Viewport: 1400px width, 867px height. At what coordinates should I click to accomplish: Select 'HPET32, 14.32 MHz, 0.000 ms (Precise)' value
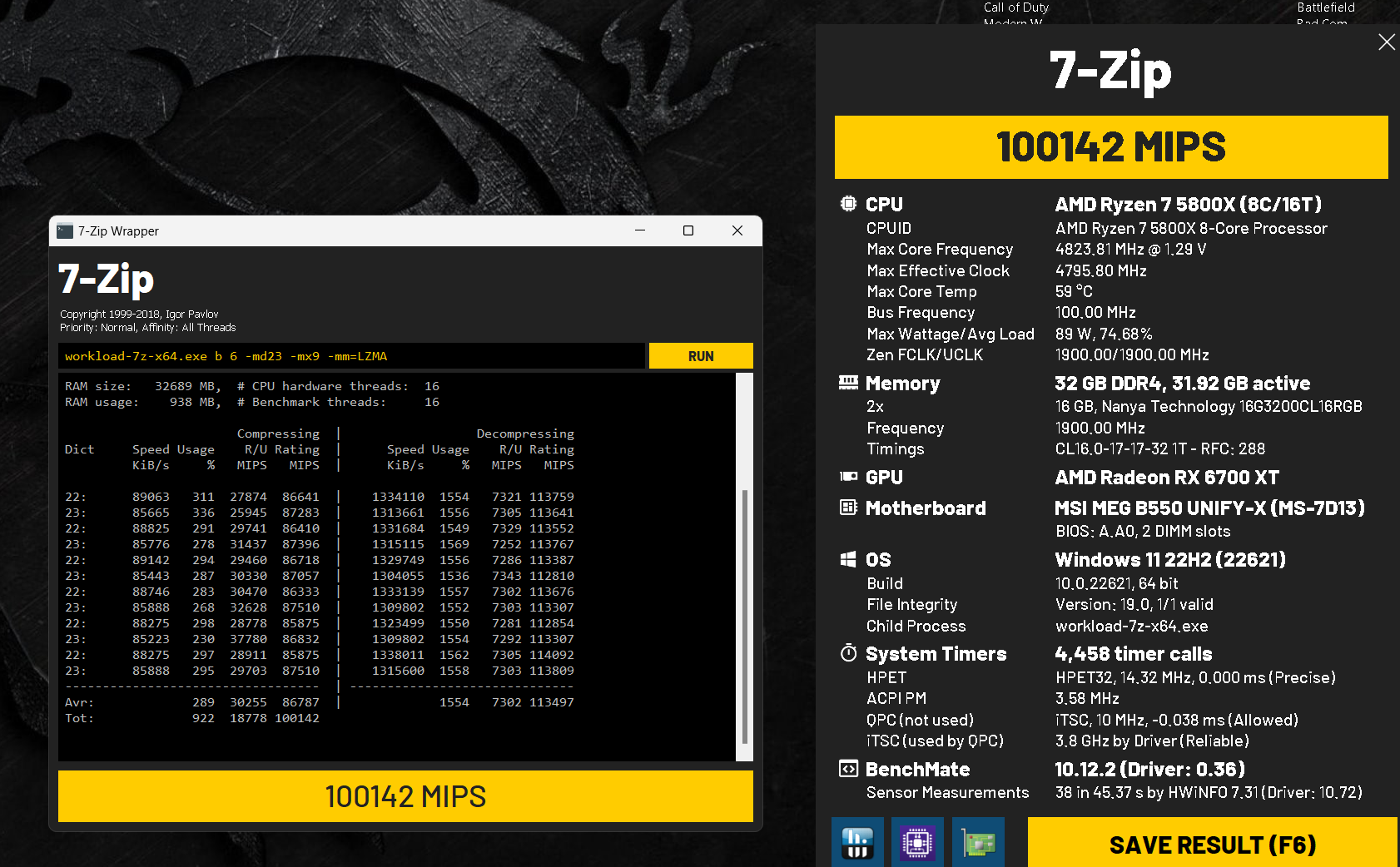1195,677
